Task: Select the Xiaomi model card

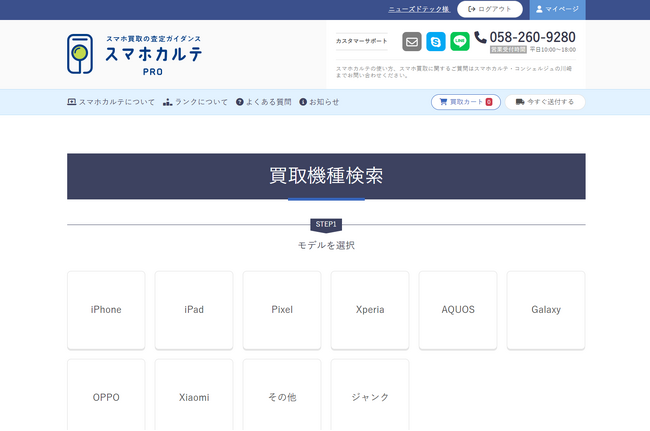Action: (194, 395)
